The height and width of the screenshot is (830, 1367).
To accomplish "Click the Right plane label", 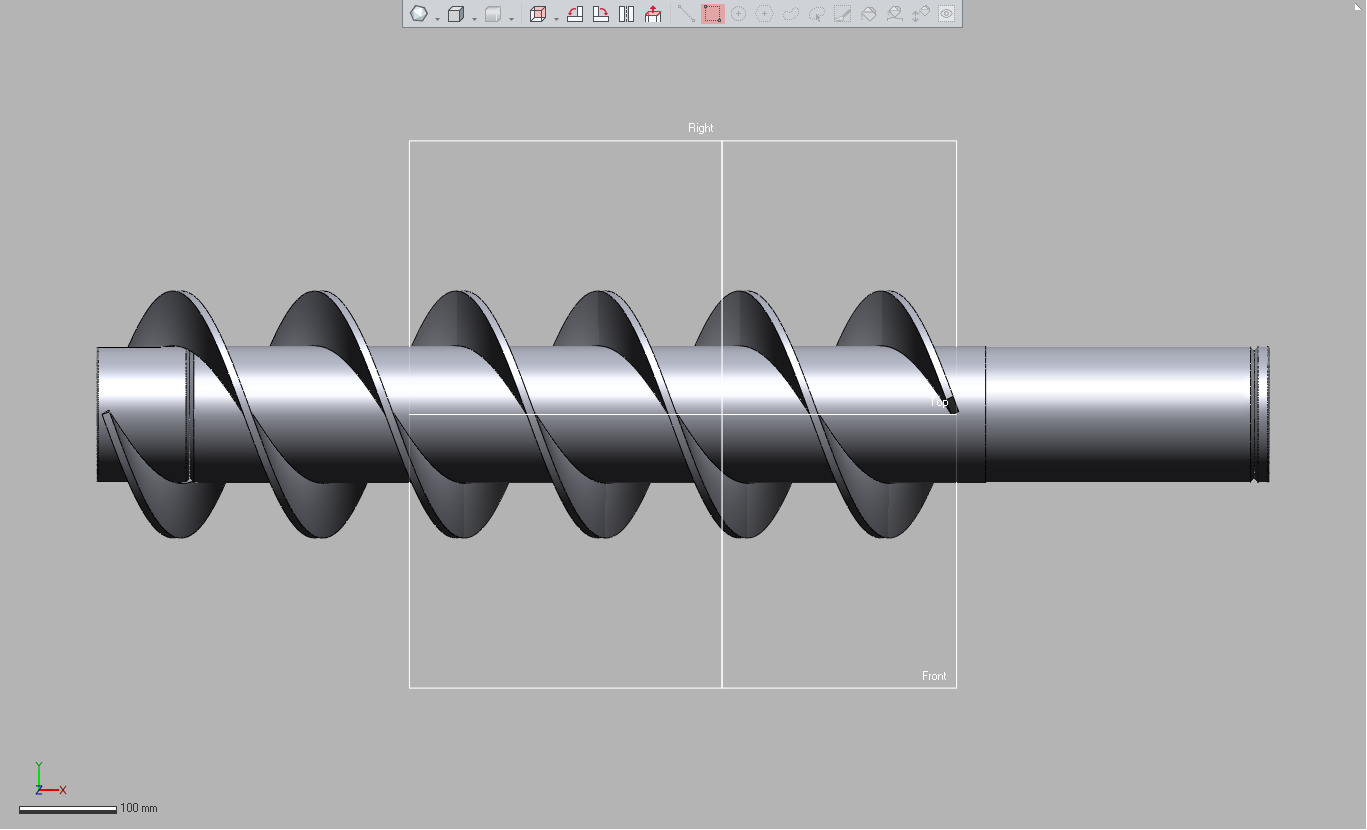I will [x=701, y=128].
